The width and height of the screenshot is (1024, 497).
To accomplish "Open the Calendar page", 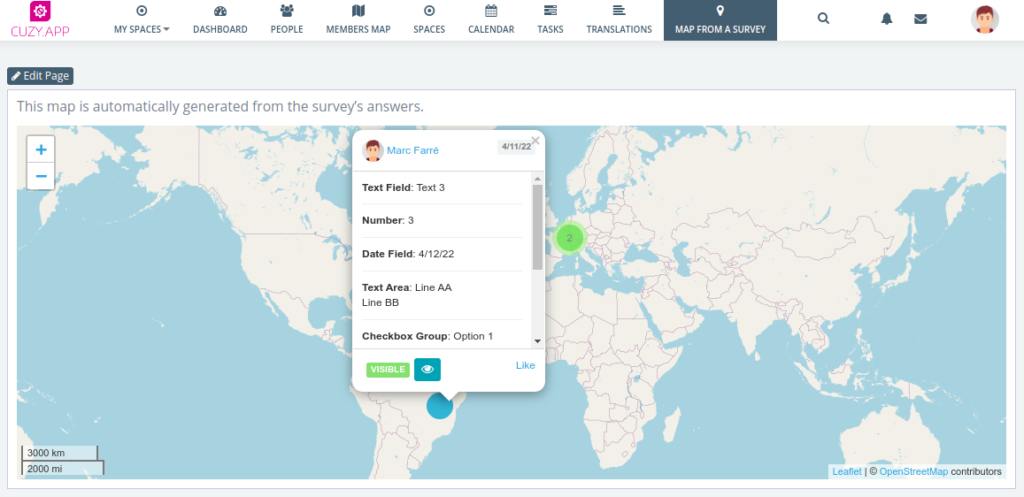I will pos(491,20).
